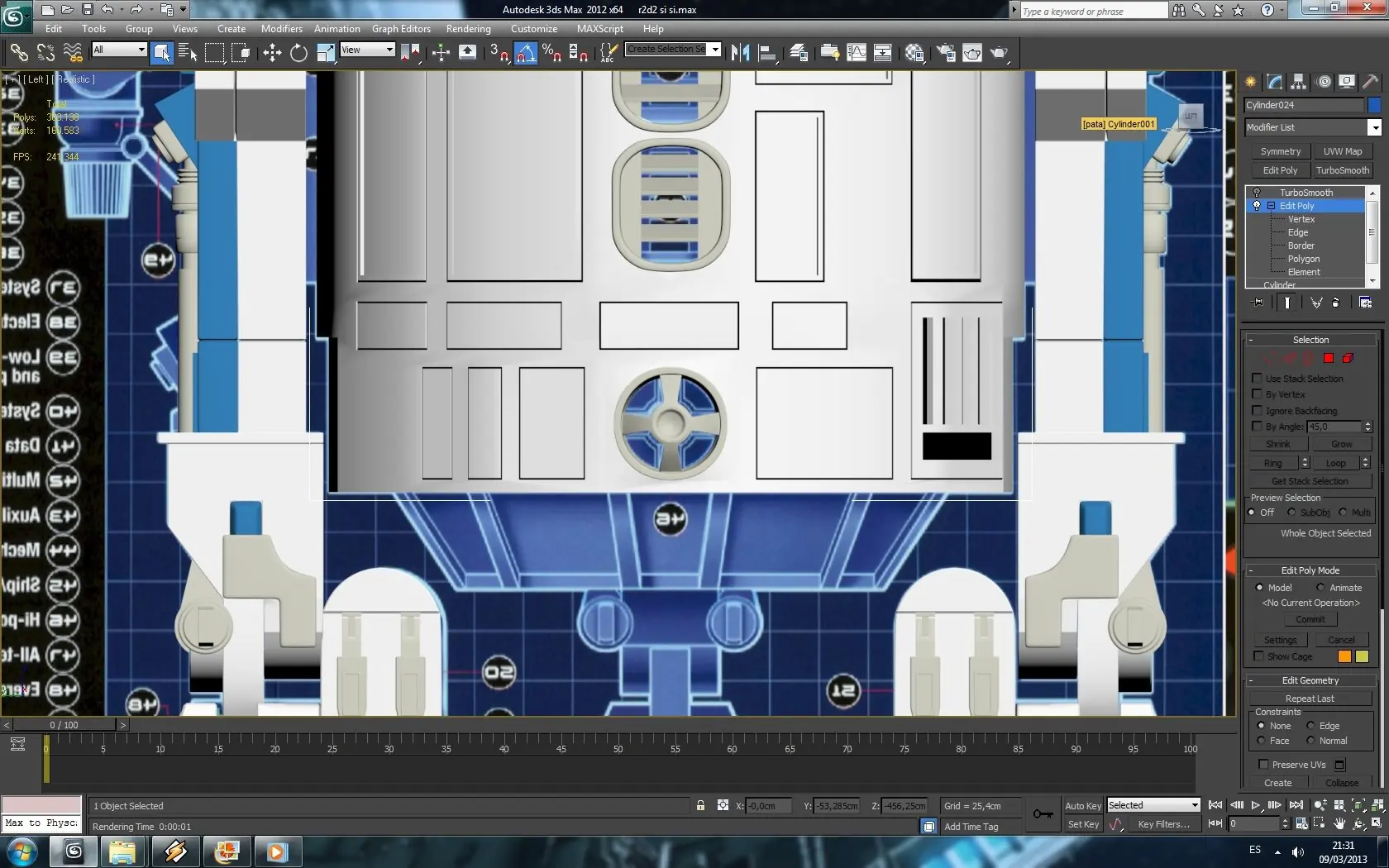Click the orange cage color swatch
This screenshot has width=1389, height=868.
(1344, 656)
